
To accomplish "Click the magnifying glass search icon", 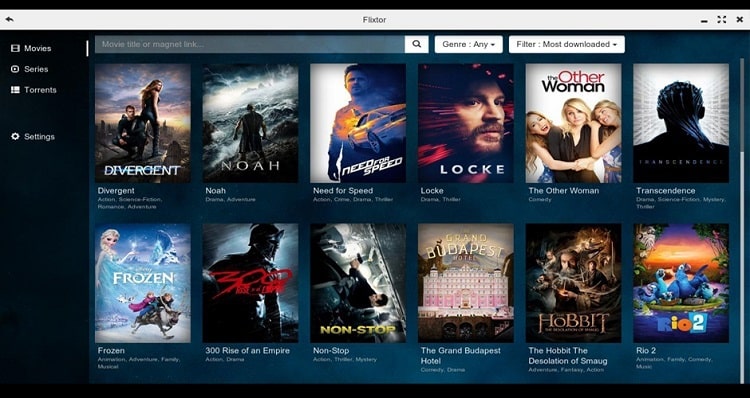I will pos(417,44).
